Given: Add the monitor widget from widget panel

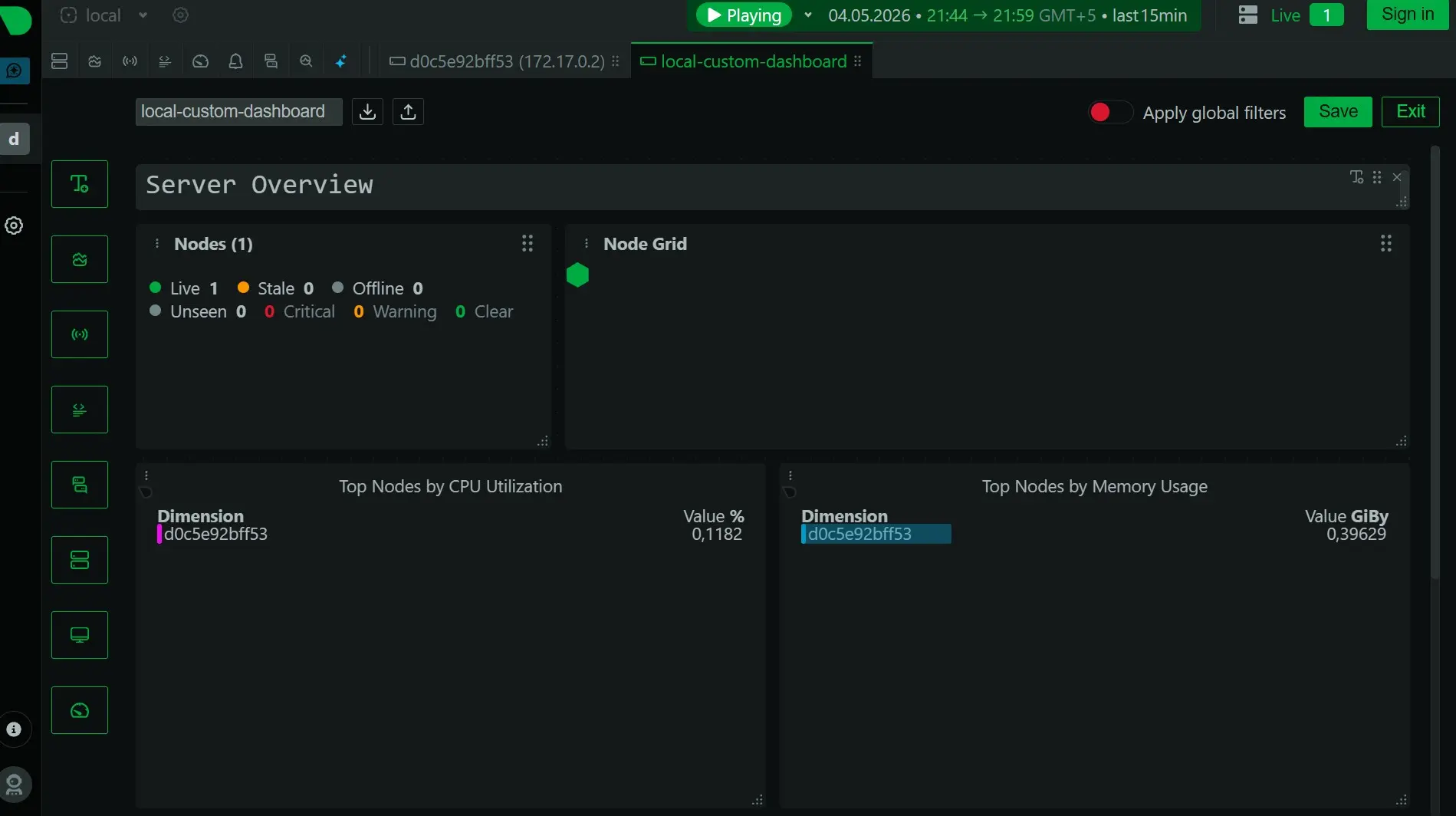Looking at the screenshot, I should point(80,635).
